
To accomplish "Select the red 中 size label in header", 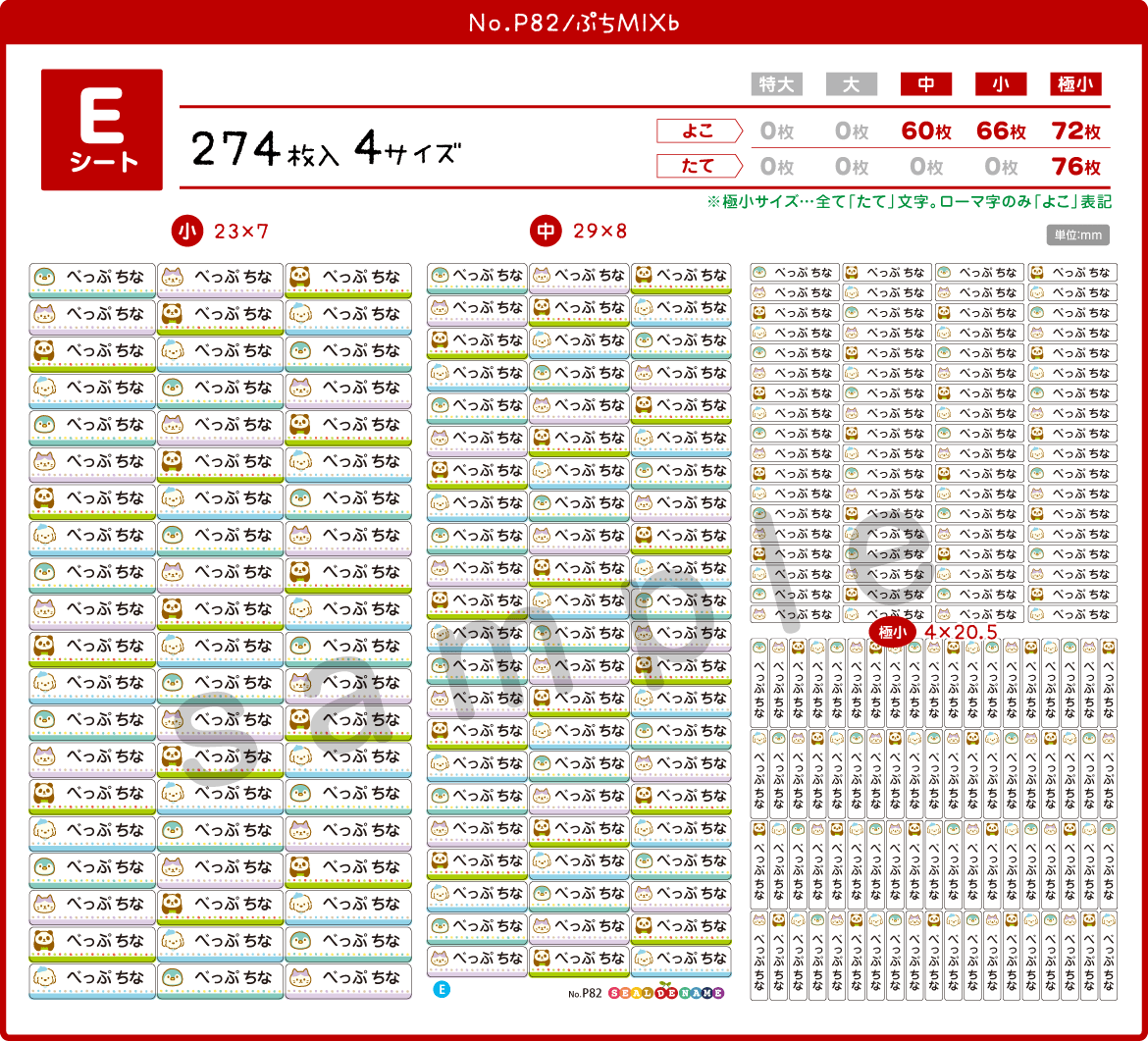I will pyautogui.click(x=926, y=84).
